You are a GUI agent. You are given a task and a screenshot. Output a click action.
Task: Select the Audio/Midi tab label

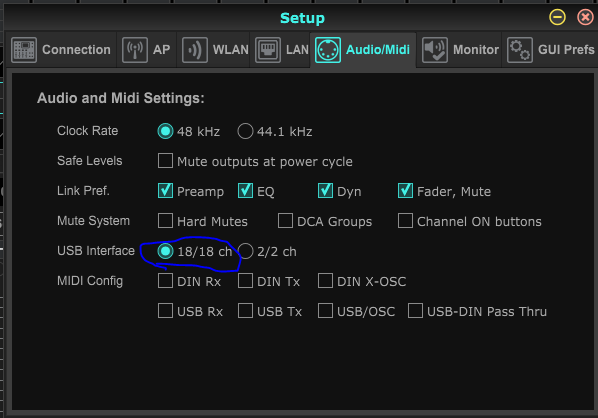378,50
